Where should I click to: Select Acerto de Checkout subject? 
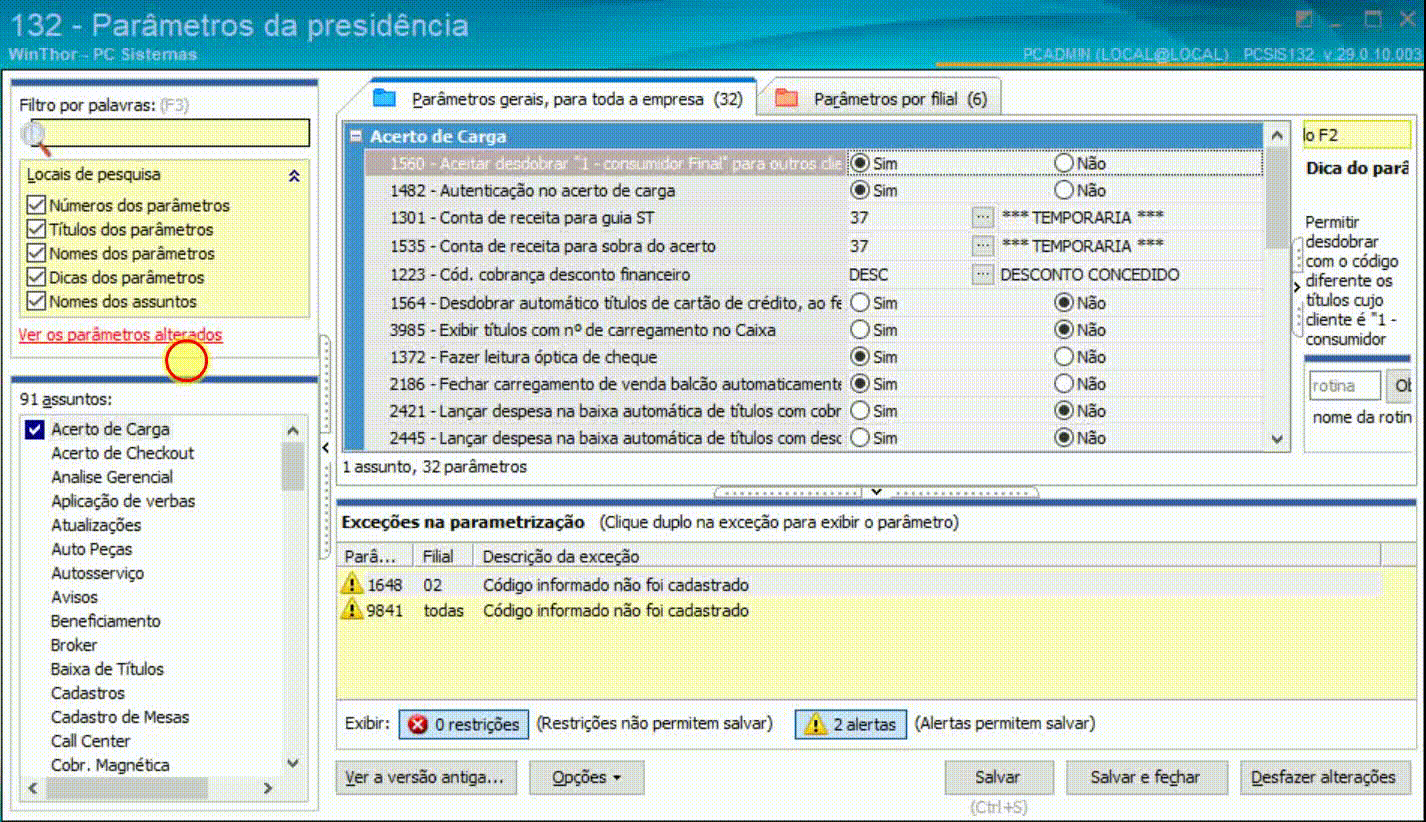click(x=122, y=453)
